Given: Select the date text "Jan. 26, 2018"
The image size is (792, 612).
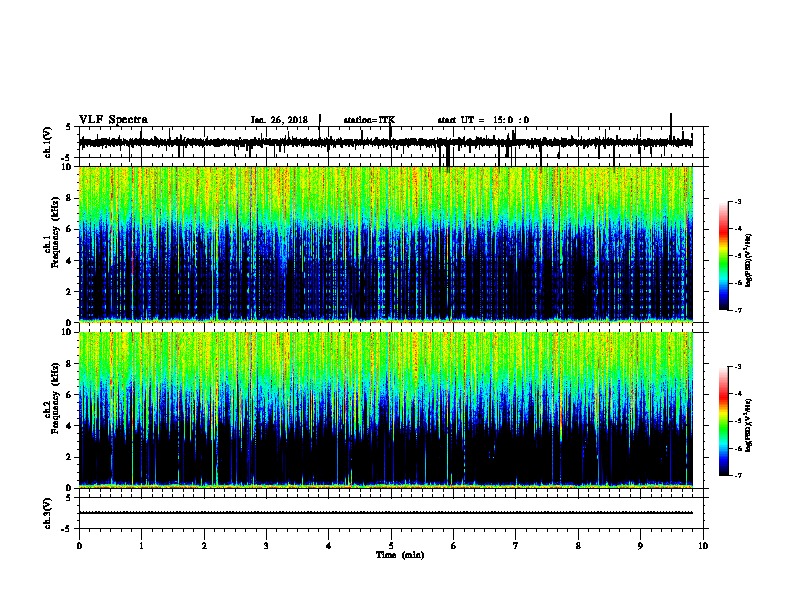Looking at the screenshot, I should pyautogui.click(x=279, y=120).
